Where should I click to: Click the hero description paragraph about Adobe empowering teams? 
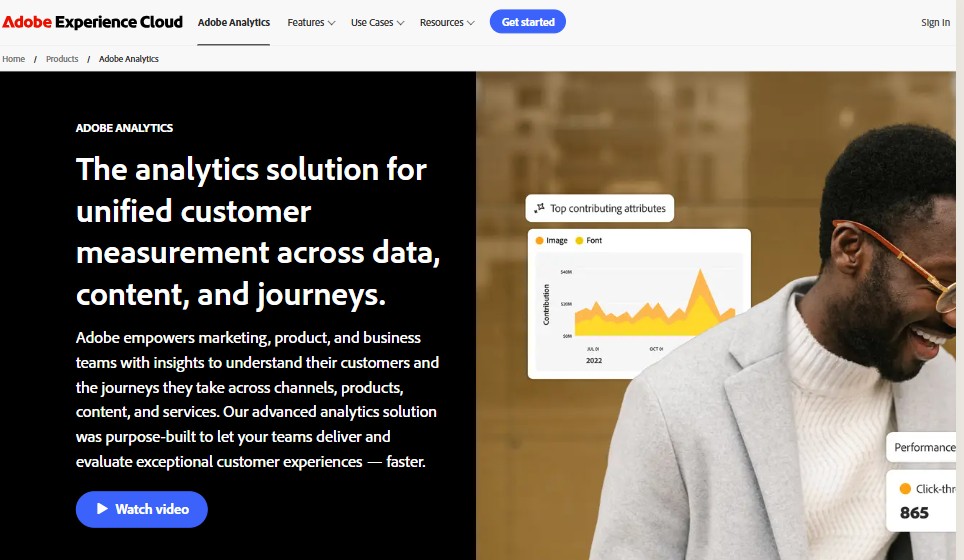click(257, 400)
